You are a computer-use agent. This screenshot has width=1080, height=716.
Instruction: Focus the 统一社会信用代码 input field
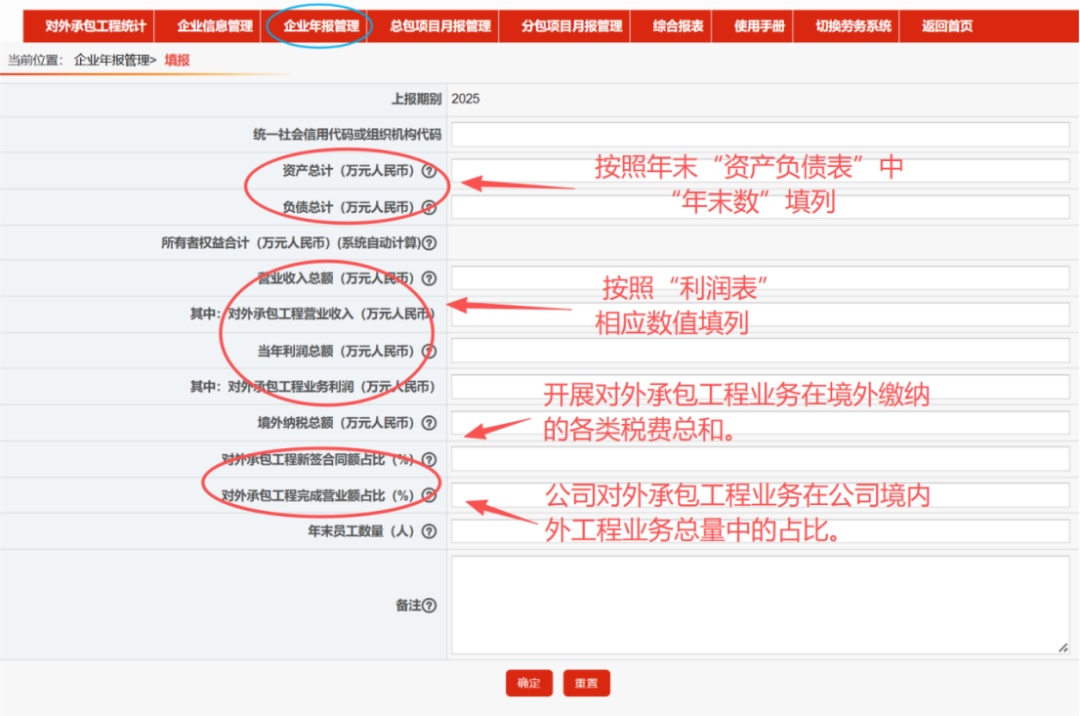[x=760, y=135]
